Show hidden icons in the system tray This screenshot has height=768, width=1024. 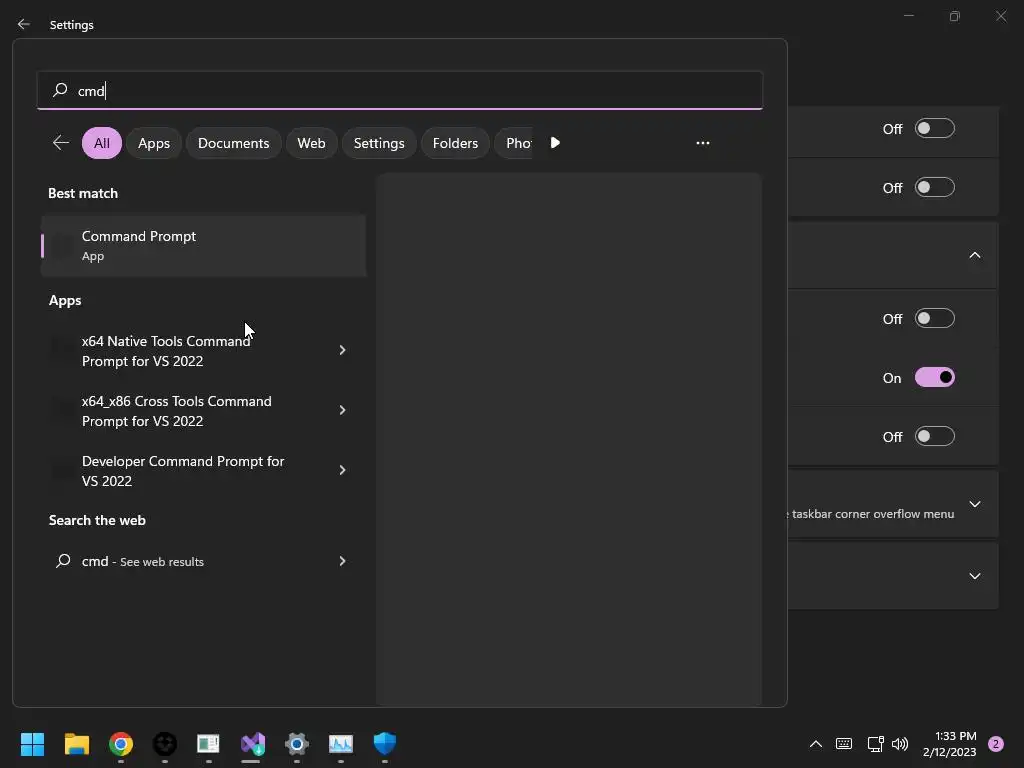816,743
